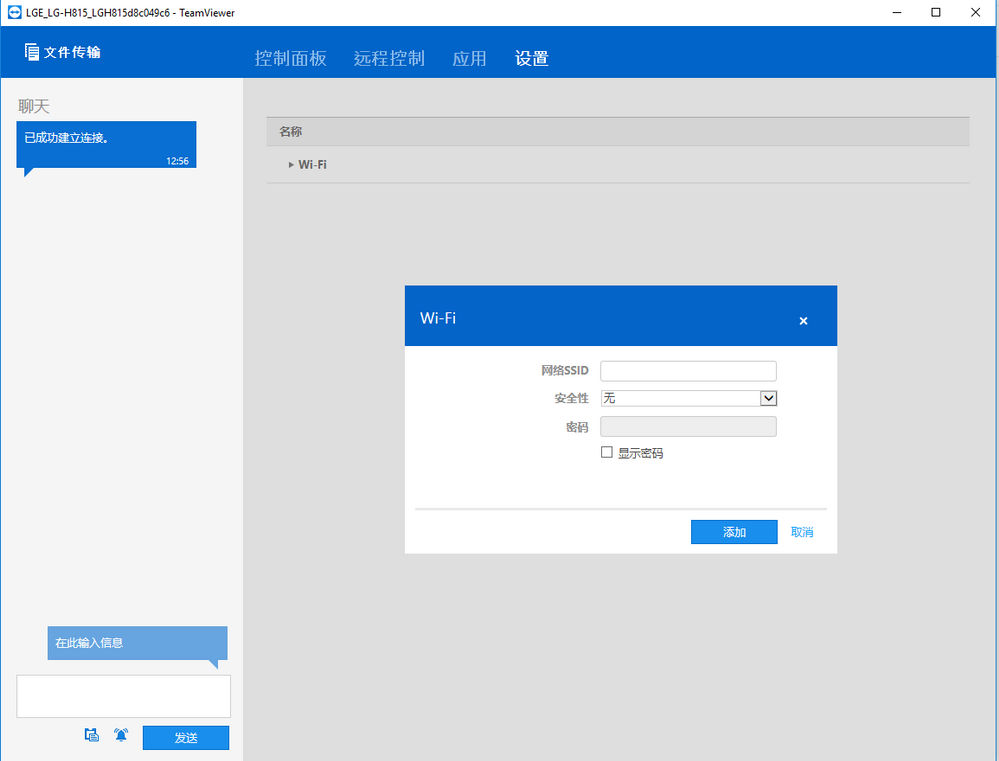Click the screenshot icon below chat box

92,735
